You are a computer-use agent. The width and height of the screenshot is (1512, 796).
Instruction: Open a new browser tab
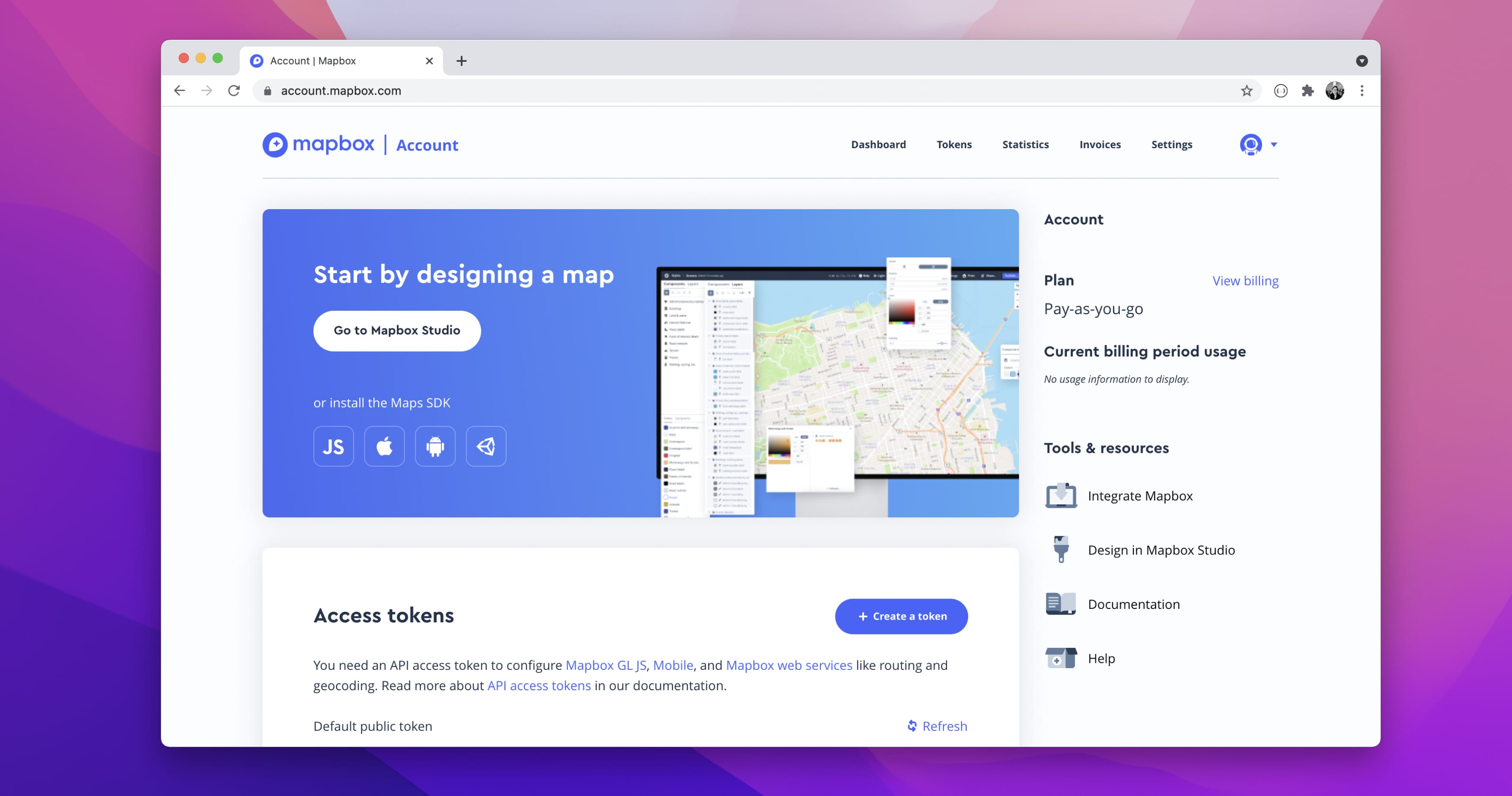coord(461,61)
